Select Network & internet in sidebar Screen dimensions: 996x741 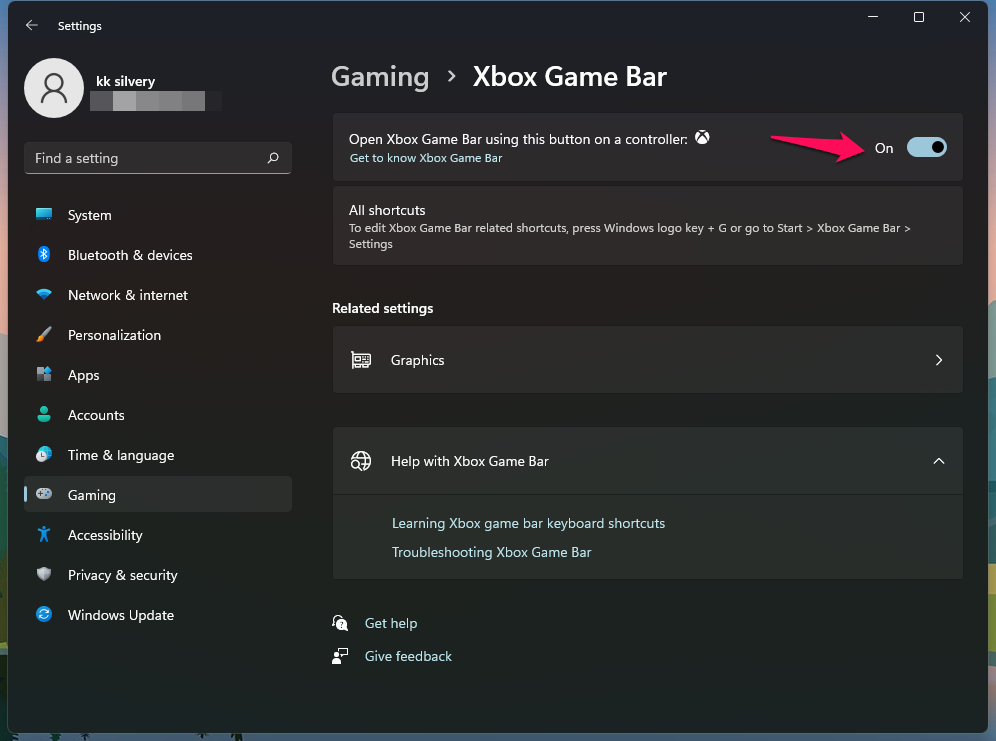[x=158, y=295]
